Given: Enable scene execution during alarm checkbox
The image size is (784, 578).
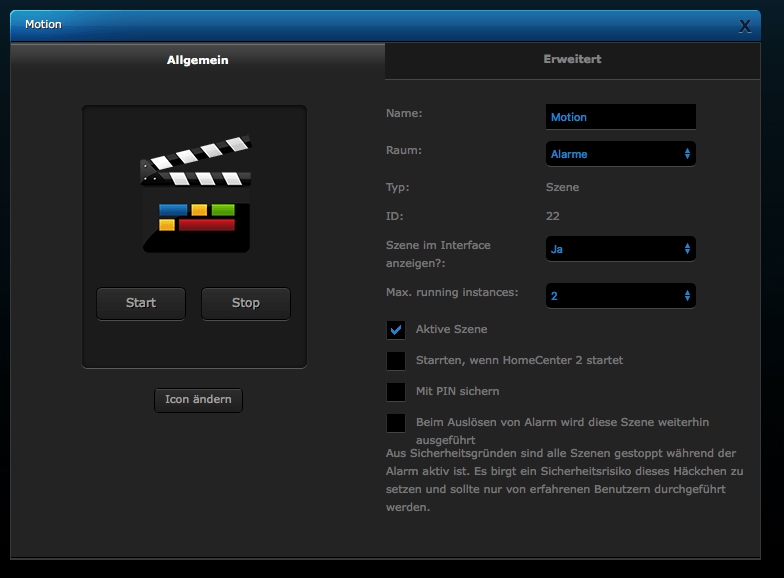Looking at the screenshot, I should click(396, 423).
